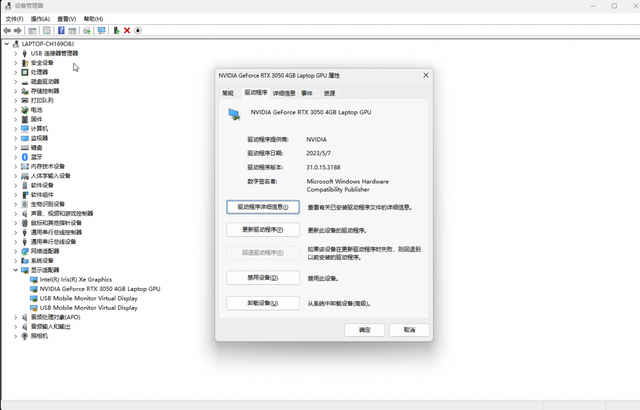Expand the 计算机 category

16,129
